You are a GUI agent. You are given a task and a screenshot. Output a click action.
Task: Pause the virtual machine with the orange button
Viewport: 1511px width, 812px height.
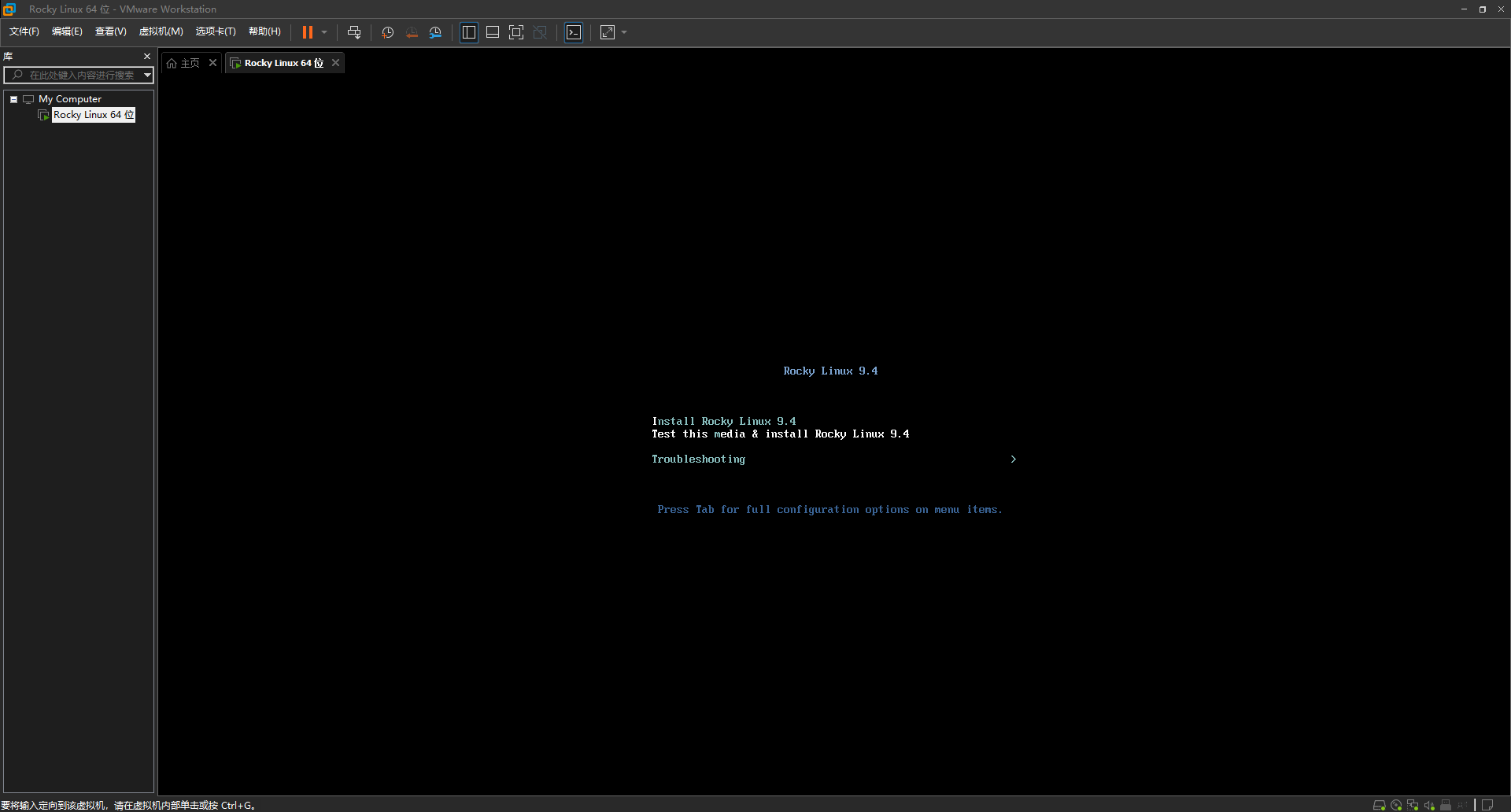308,32
